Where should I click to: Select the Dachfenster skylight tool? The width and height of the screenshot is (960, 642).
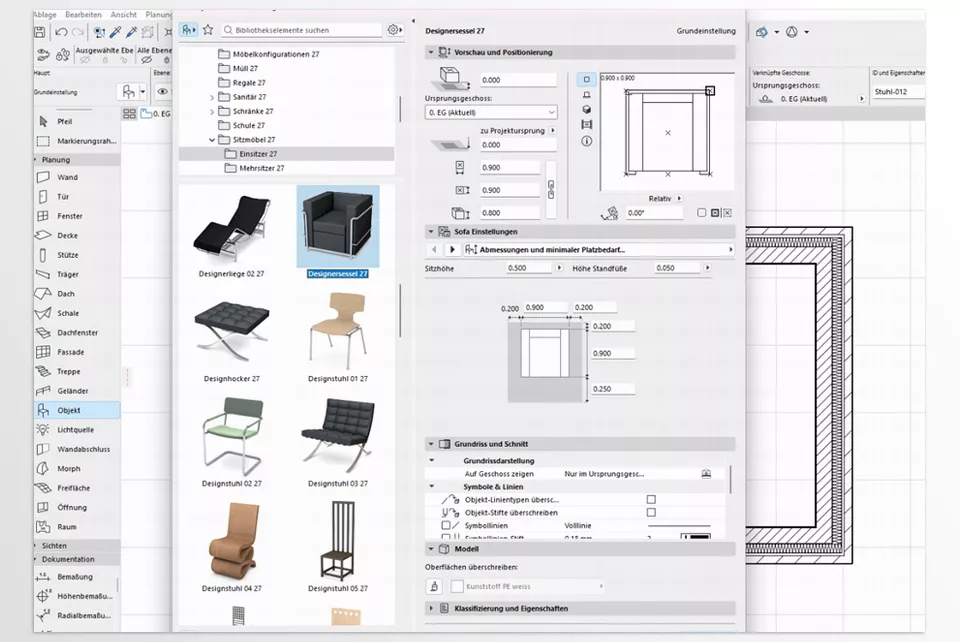(77, 332)
